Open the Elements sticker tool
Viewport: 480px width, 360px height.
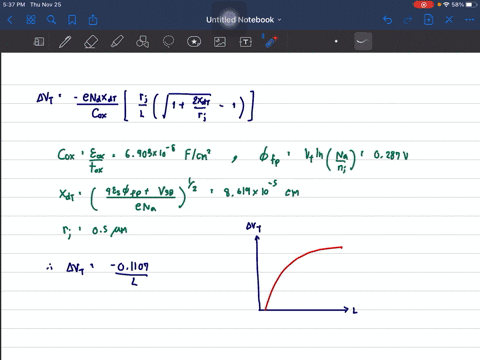point(194,42)
